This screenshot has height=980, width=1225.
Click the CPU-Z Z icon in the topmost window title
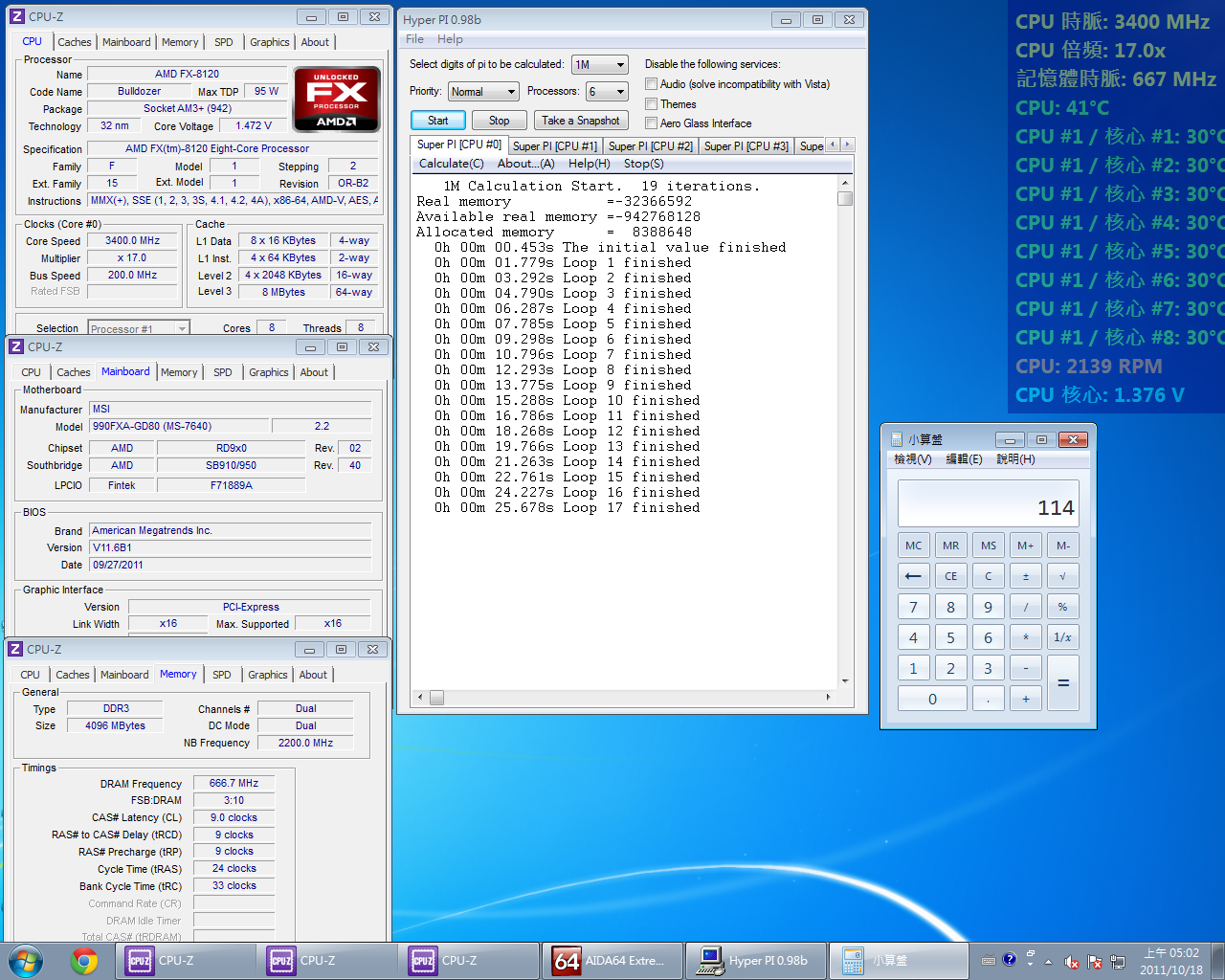click(x=16, y=16)
